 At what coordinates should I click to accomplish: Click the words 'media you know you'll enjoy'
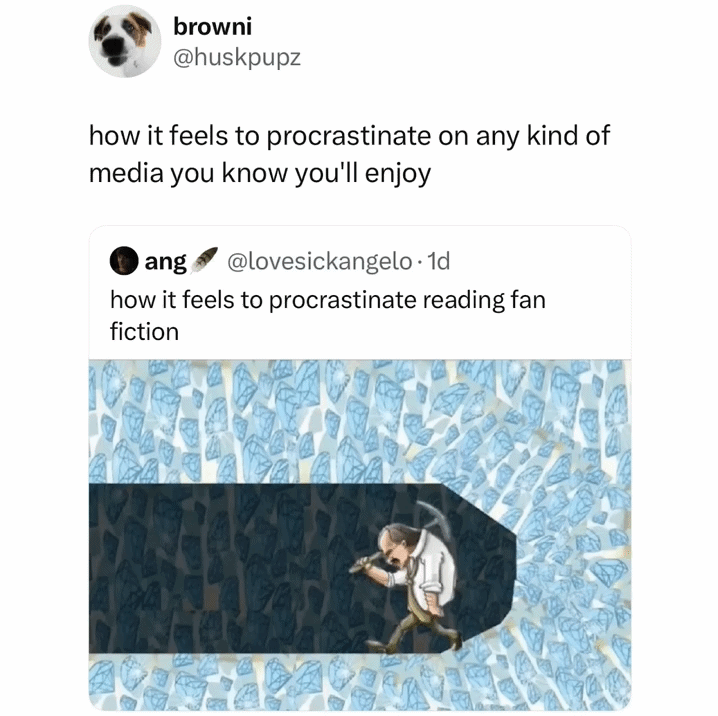tap(260, 174)
